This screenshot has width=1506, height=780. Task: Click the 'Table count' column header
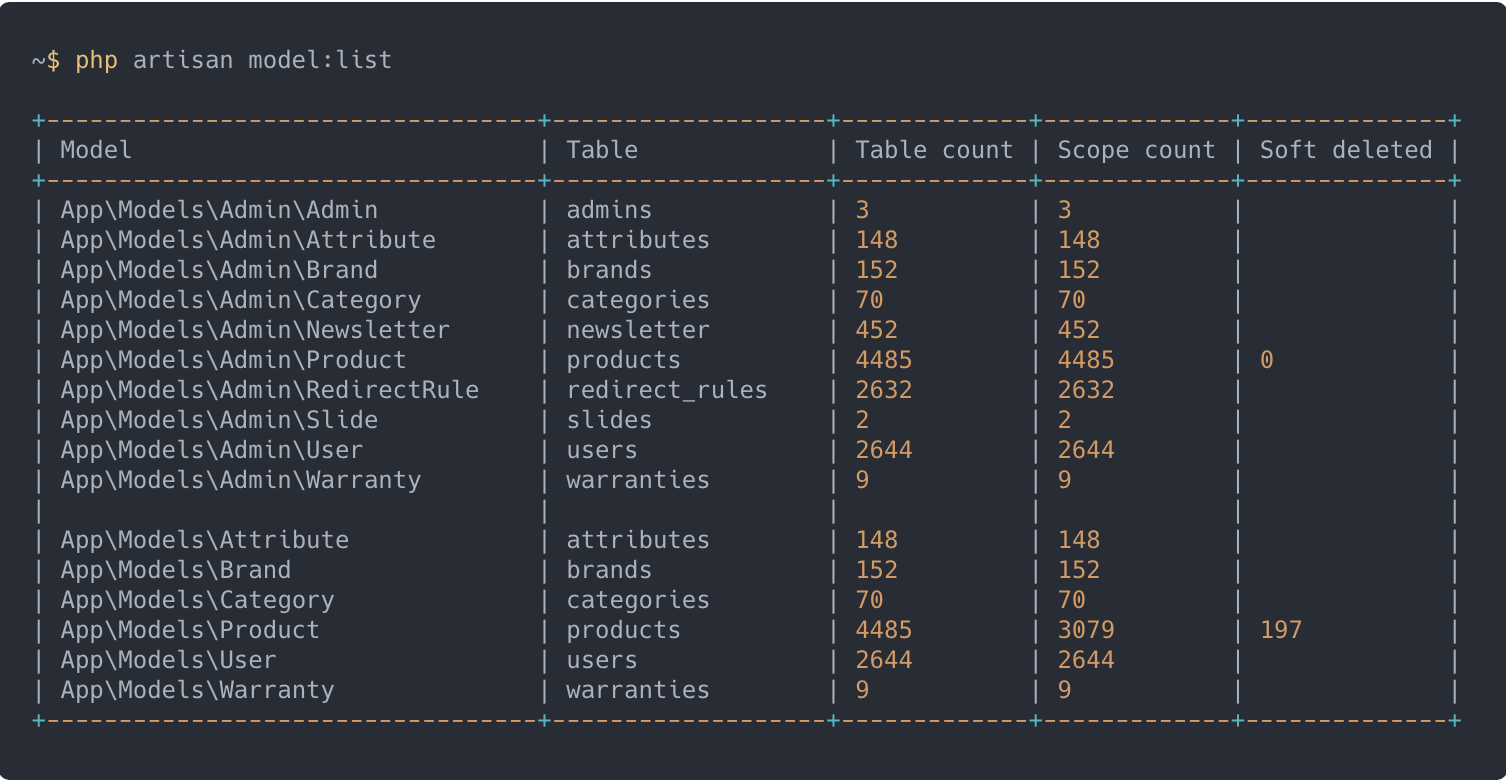point(934,150)
